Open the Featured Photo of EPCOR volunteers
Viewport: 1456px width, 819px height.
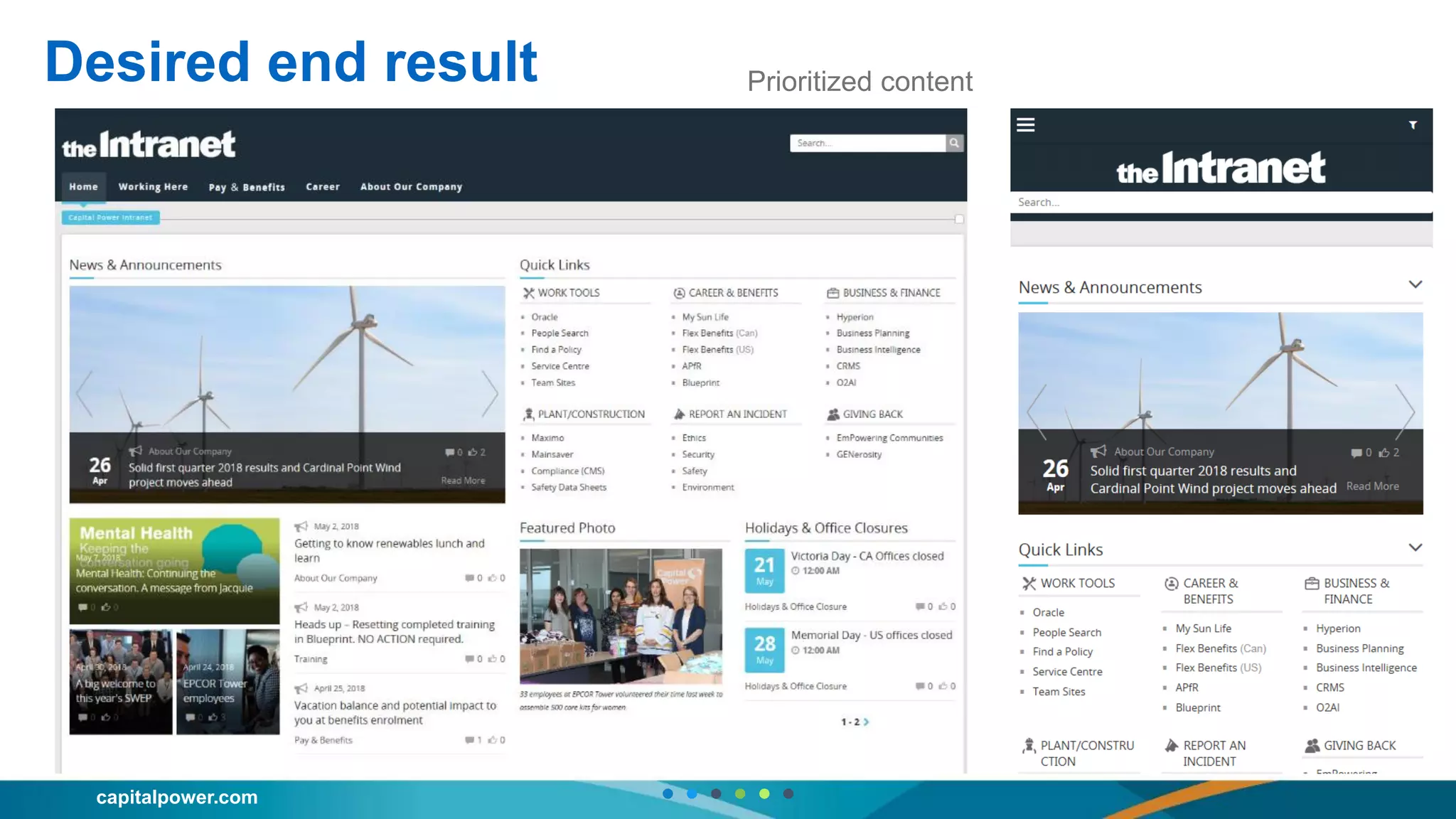[621, 616]
